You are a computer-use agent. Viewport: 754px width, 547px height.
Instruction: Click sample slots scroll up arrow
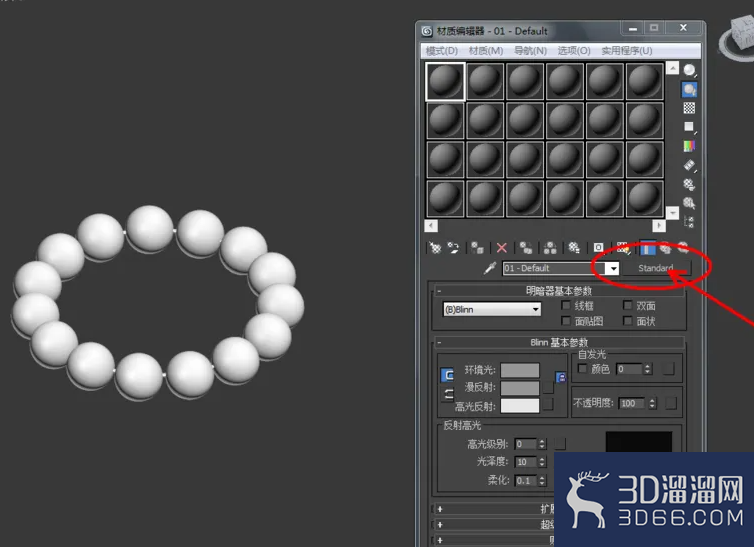672,68
